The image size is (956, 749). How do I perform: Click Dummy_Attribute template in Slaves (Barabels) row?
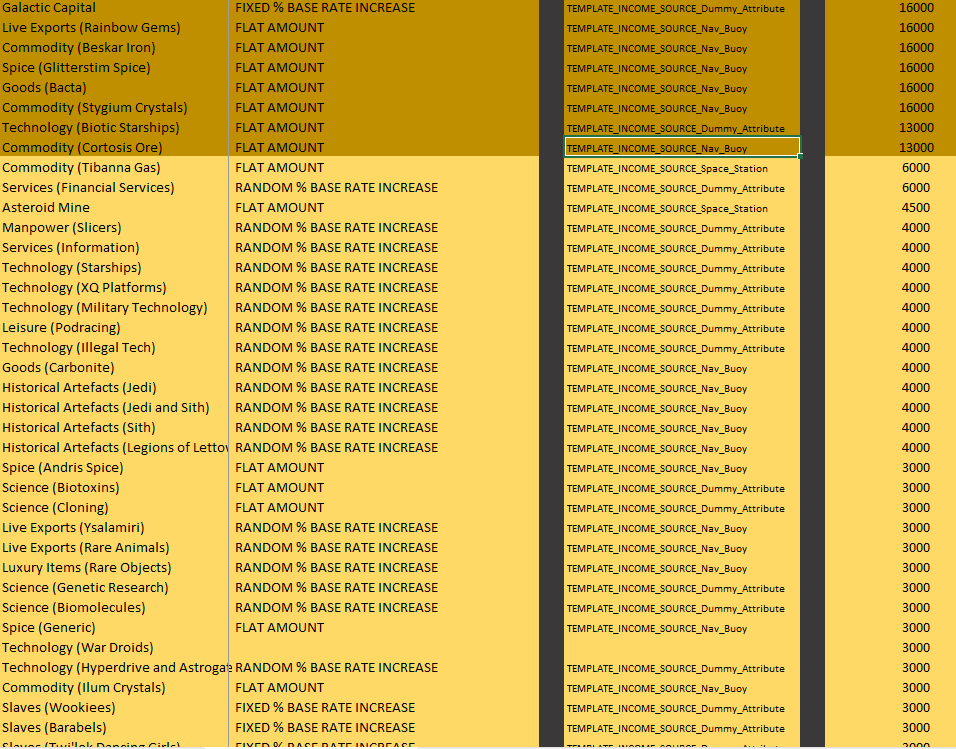(x=676, y=729)
